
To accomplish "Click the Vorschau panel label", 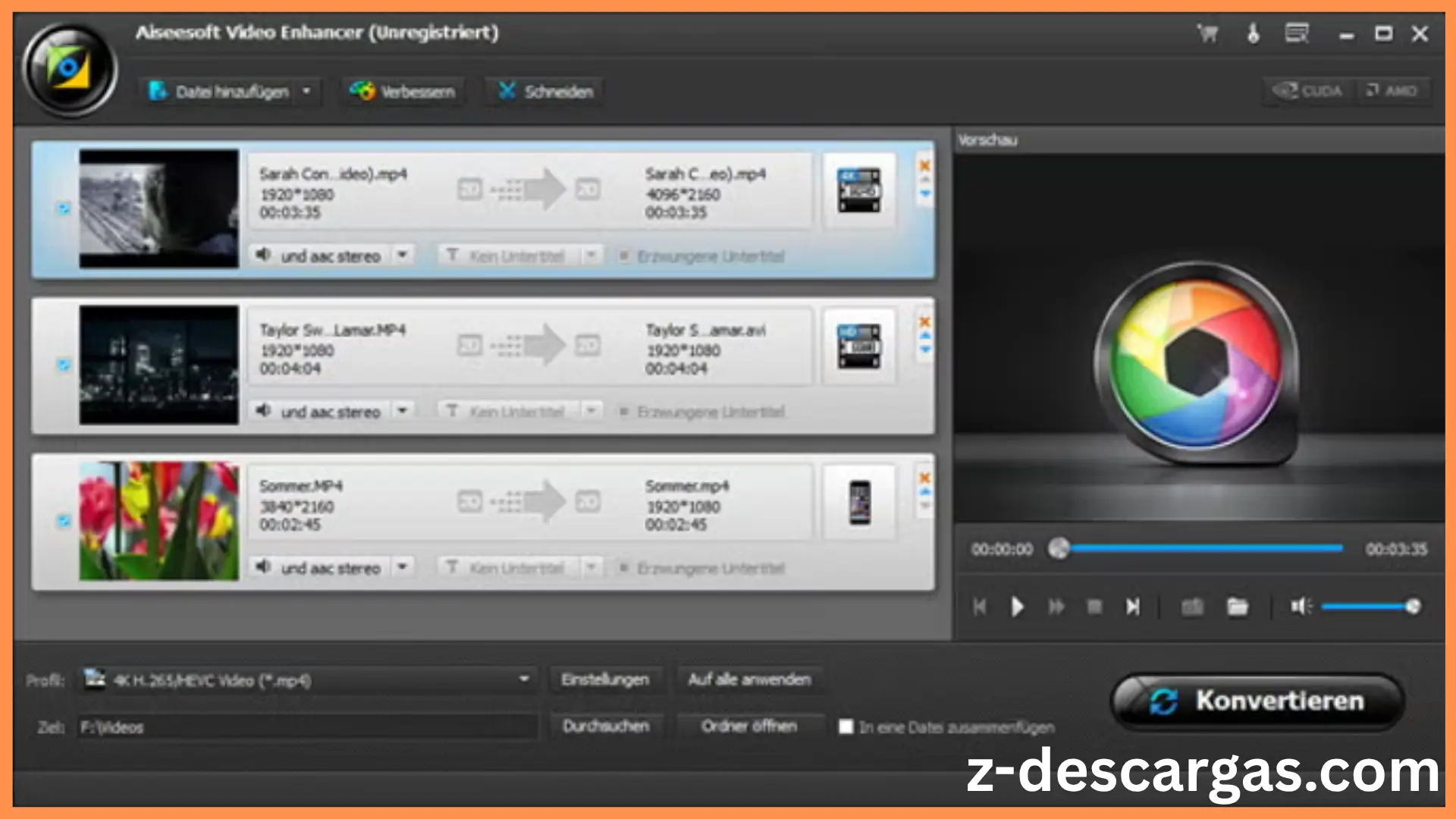I will [987, 140].
